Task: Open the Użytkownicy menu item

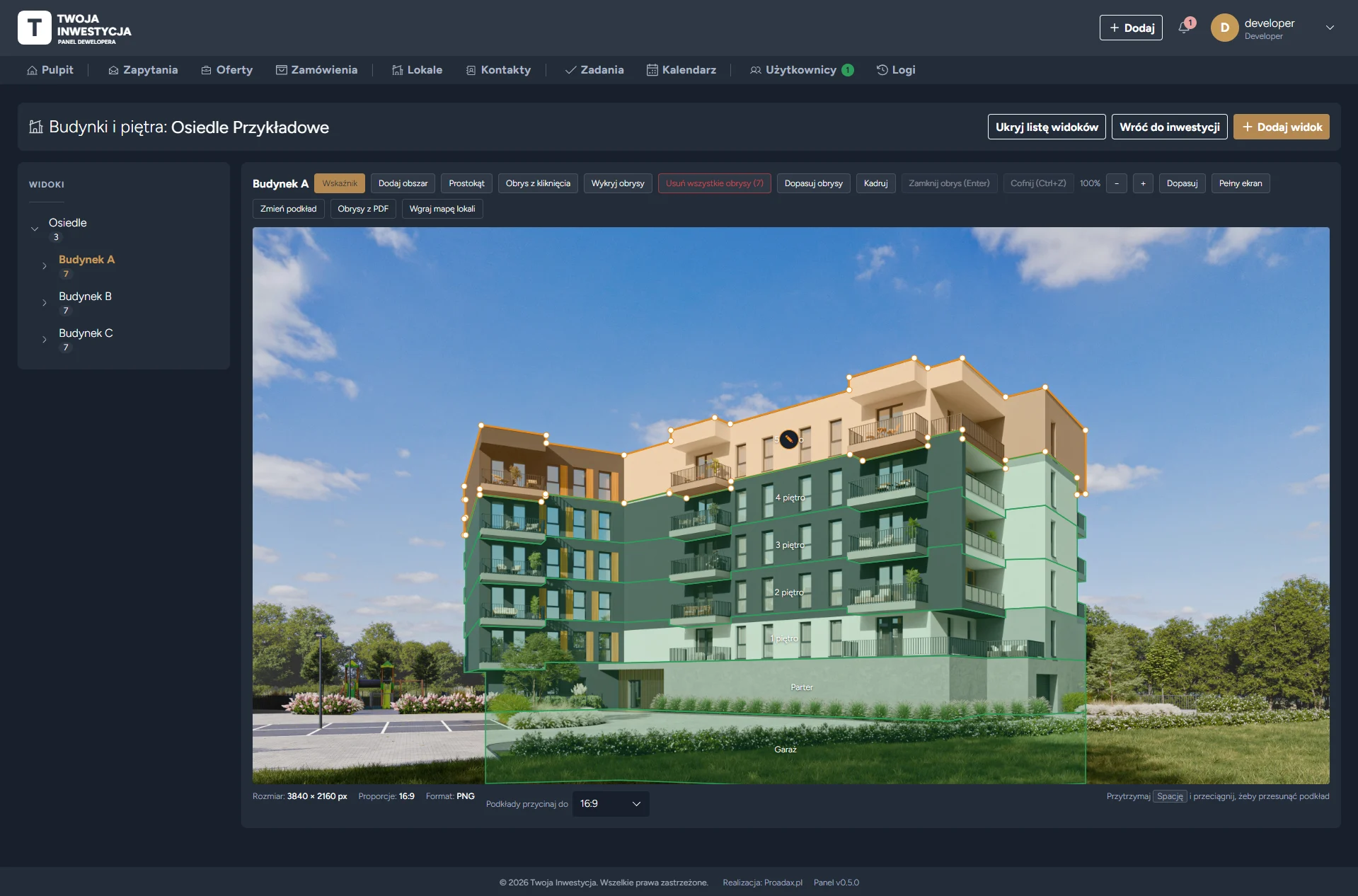Action: (802, 70)
